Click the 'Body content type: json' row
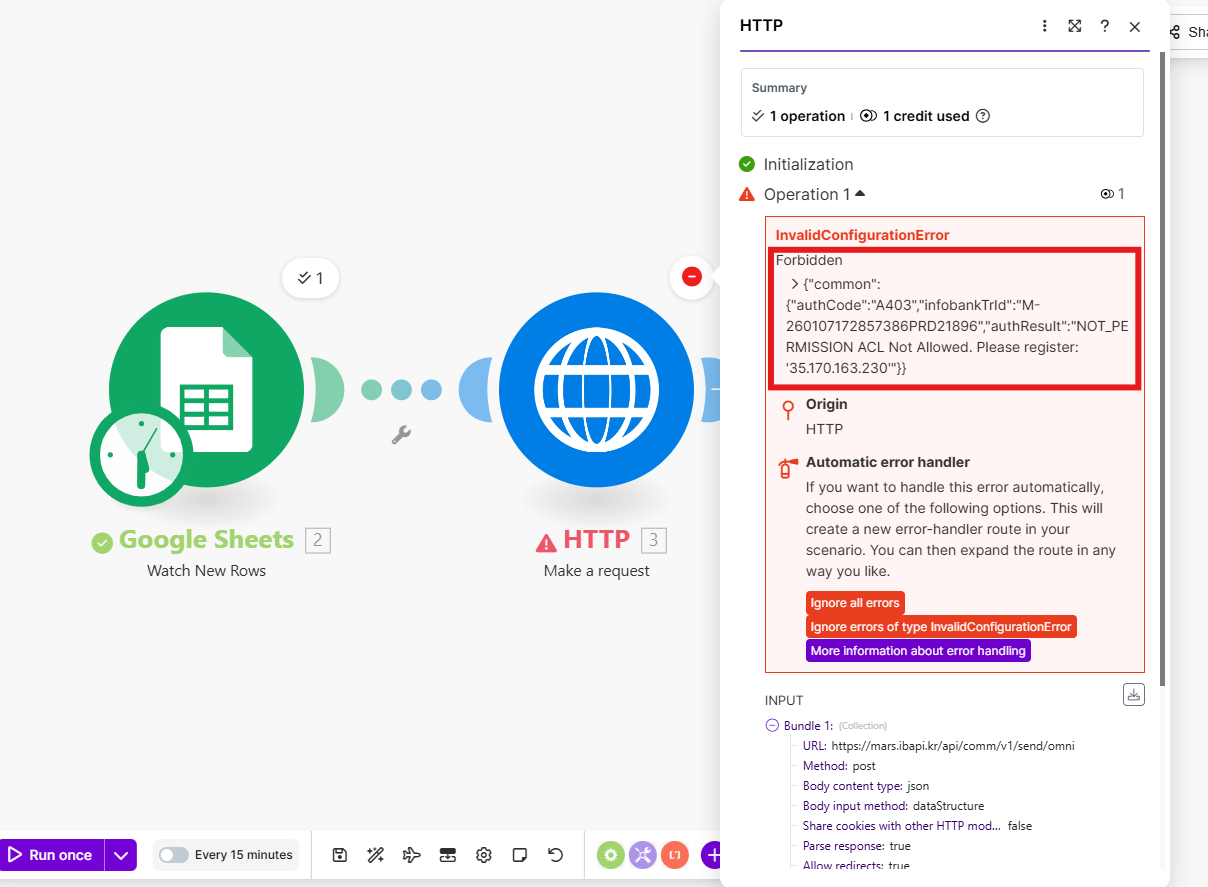This screenshot has height=887, width=1208. [x=866, y=786]
